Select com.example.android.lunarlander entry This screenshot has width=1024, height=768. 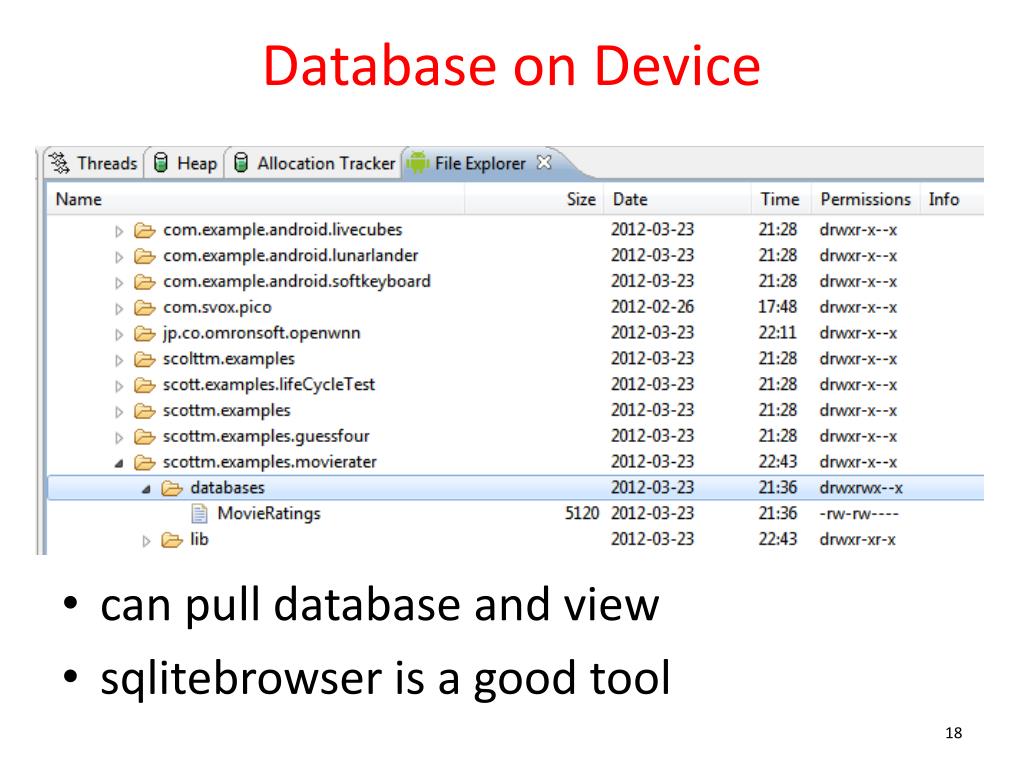pos(291,255)
